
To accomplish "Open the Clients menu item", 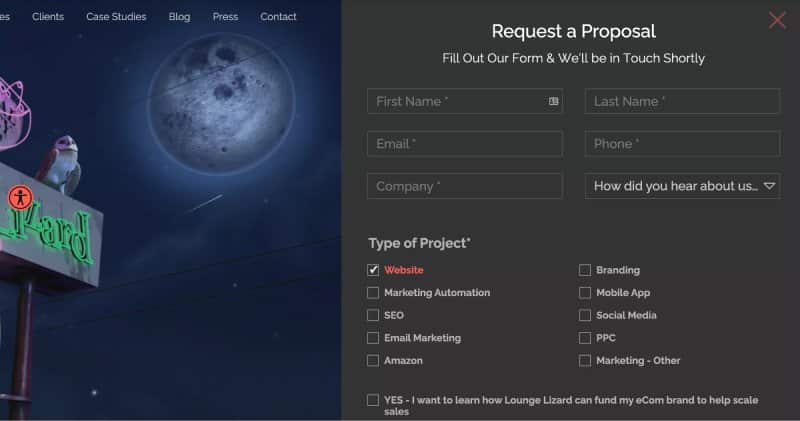I will click(48, 17).
